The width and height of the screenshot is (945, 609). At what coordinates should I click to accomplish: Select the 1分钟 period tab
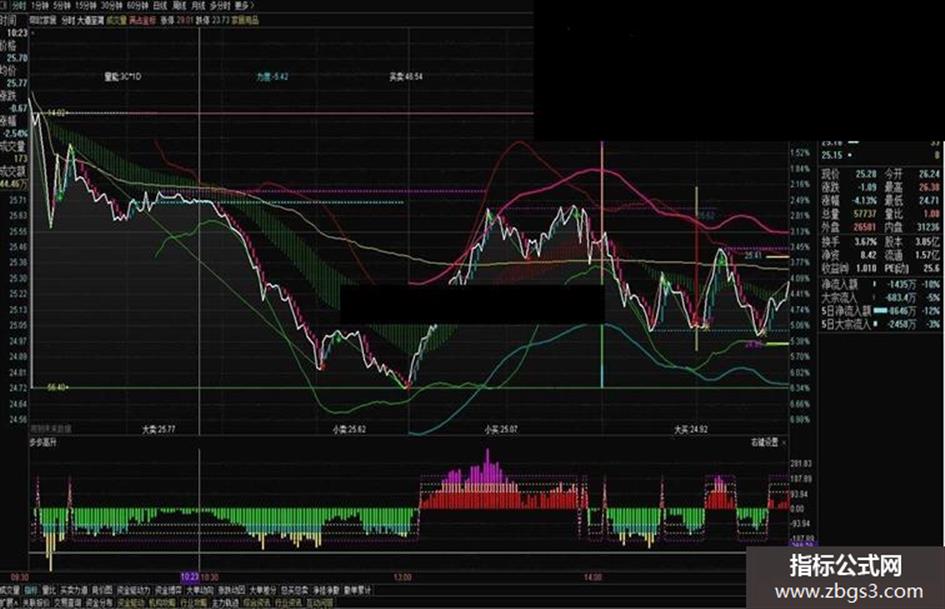[40, 5]
